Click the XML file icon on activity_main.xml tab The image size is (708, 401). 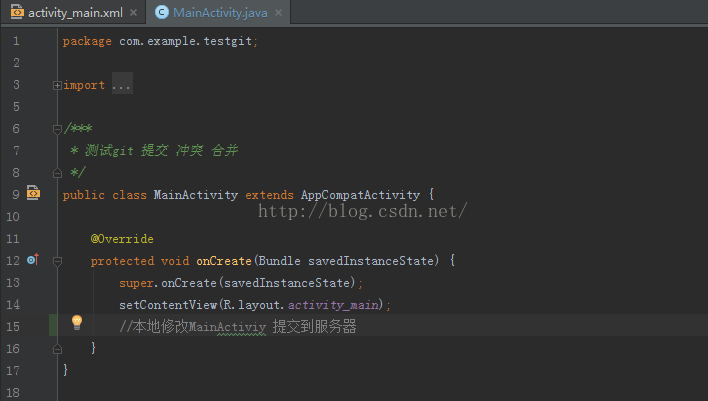(17, 12)
